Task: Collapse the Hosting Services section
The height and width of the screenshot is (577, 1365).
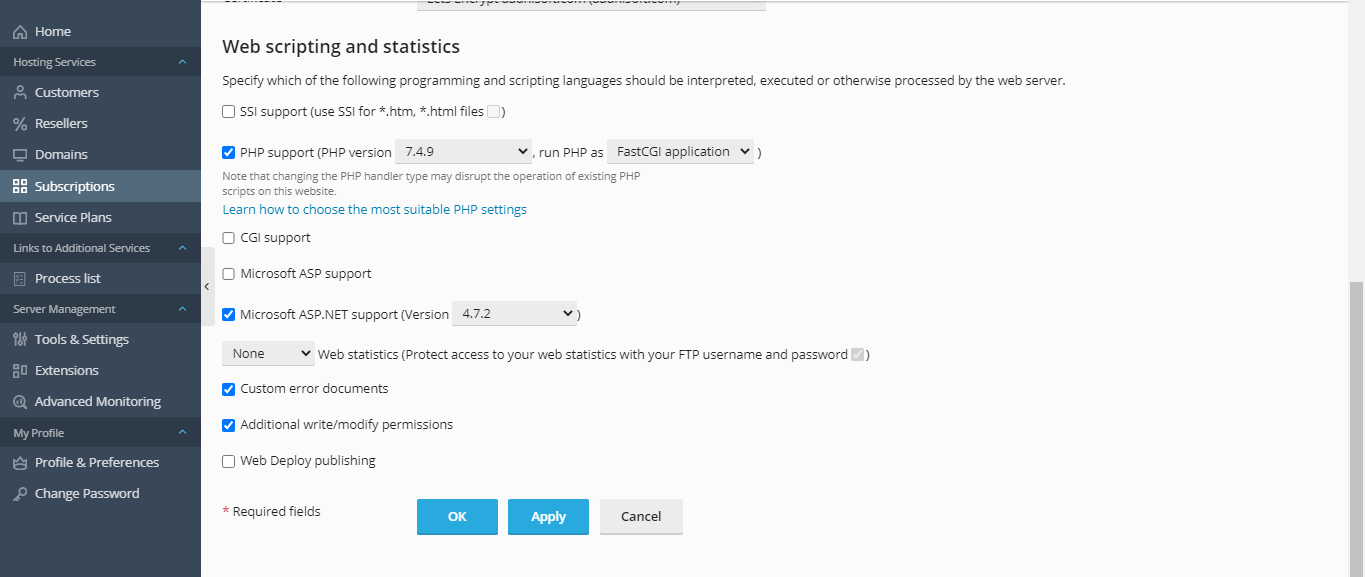Action: click(x=182, y=62)
